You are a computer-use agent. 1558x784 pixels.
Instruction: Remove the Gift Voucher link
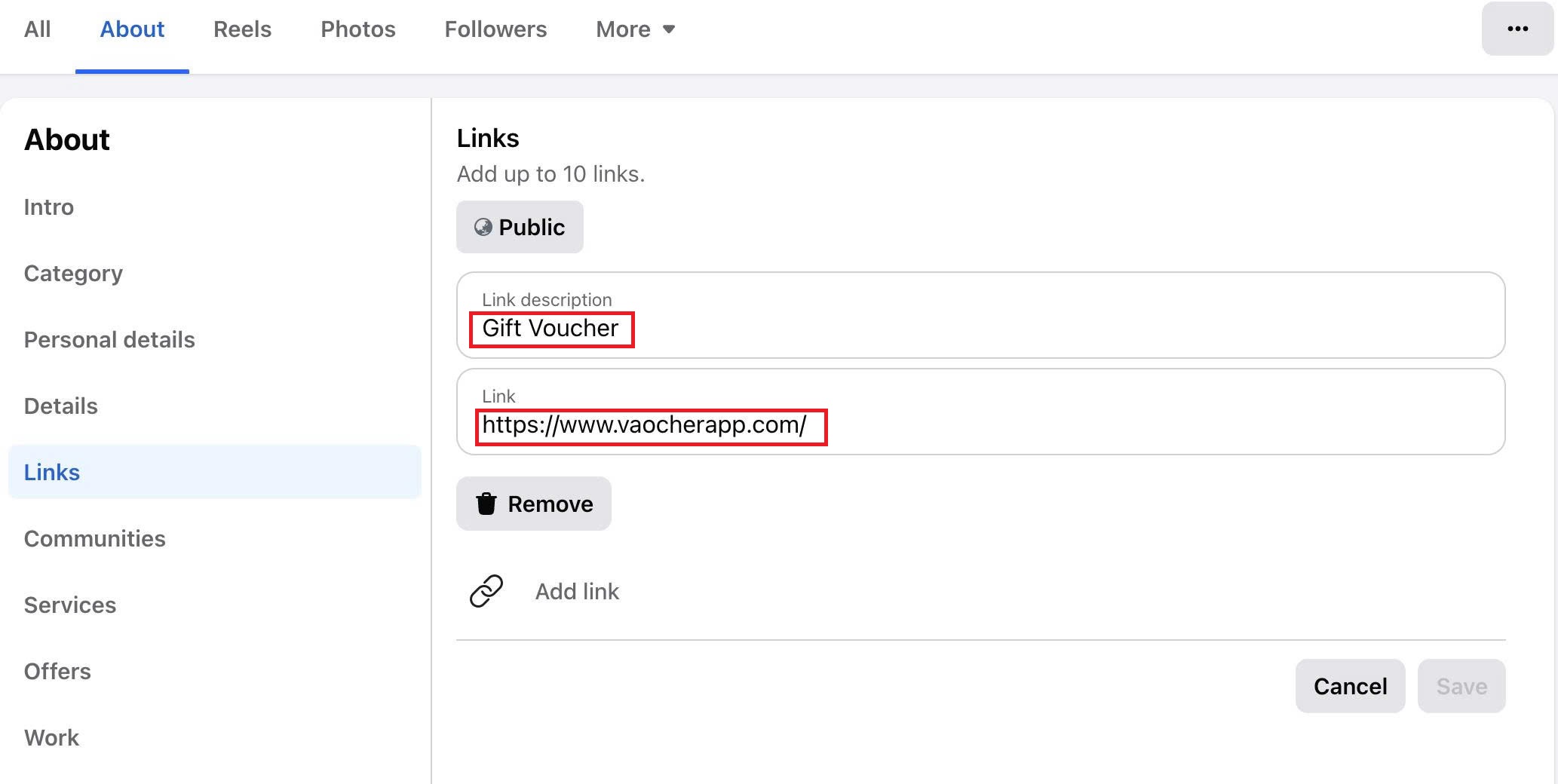coord(534,504)
